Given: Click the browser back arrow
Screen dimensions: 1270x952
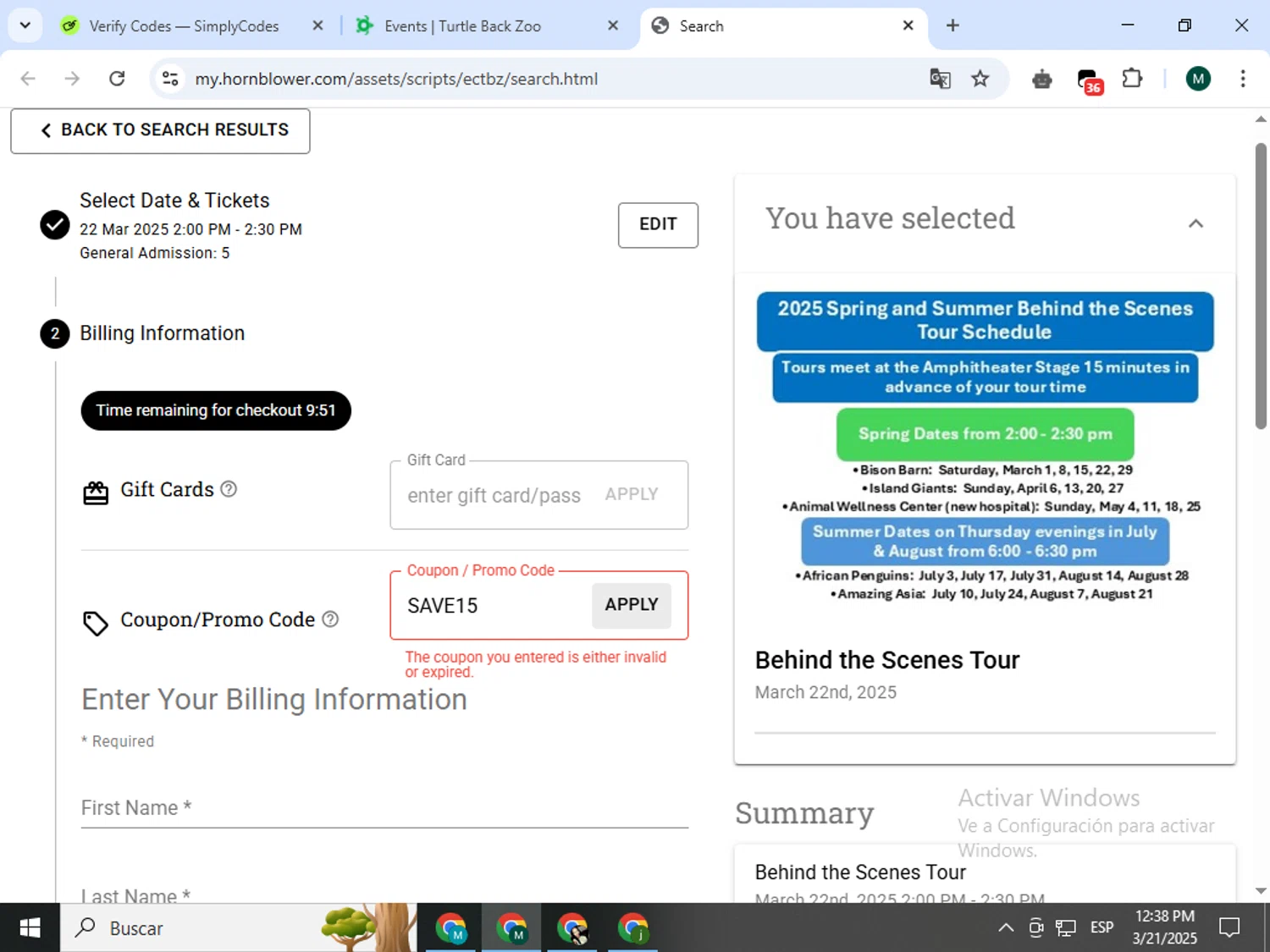Looking at the screenshot, I should click(x=28, y=79).
